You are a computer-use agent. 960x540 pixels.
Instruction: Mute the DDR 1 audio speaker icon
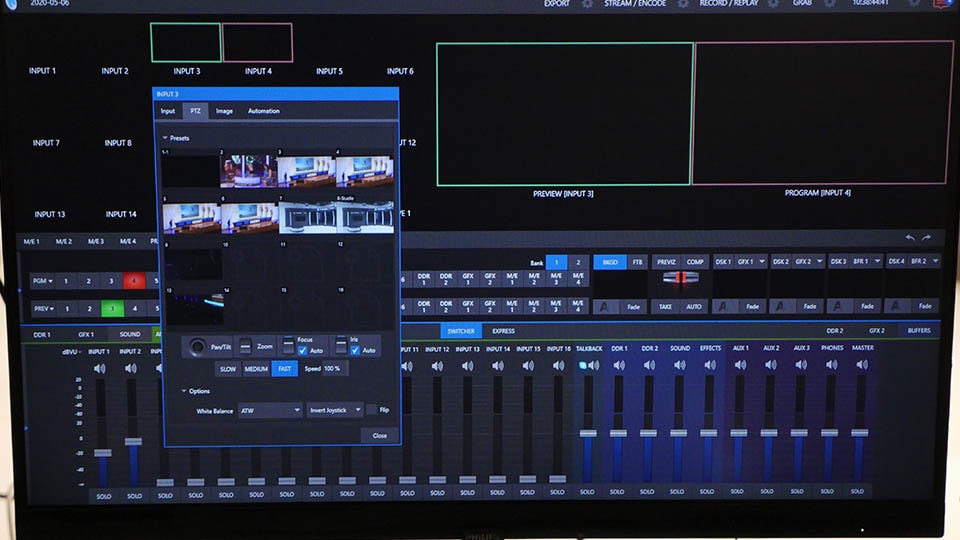click(x=619, y=366)
